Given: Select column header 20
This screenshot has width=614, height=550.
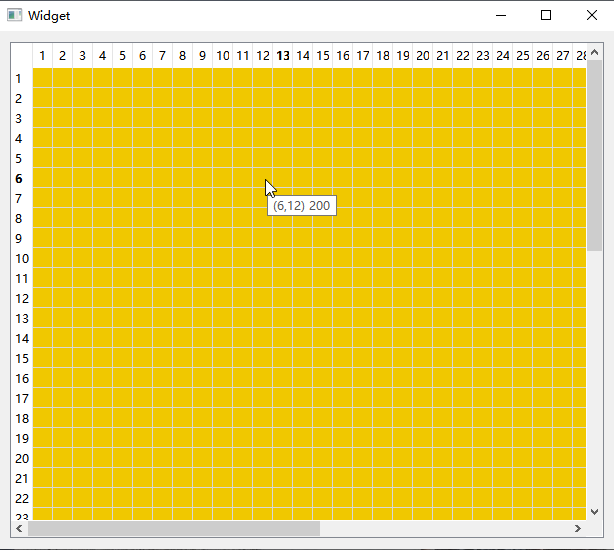Looking at the screenshot, I should (423, 56).
